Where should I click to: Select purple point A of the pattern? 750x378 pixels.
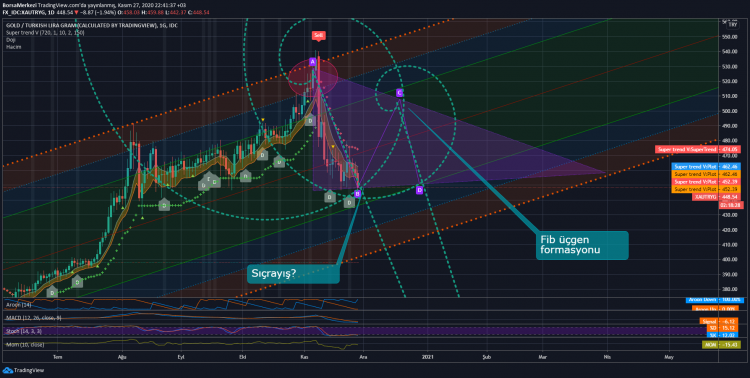312,62
